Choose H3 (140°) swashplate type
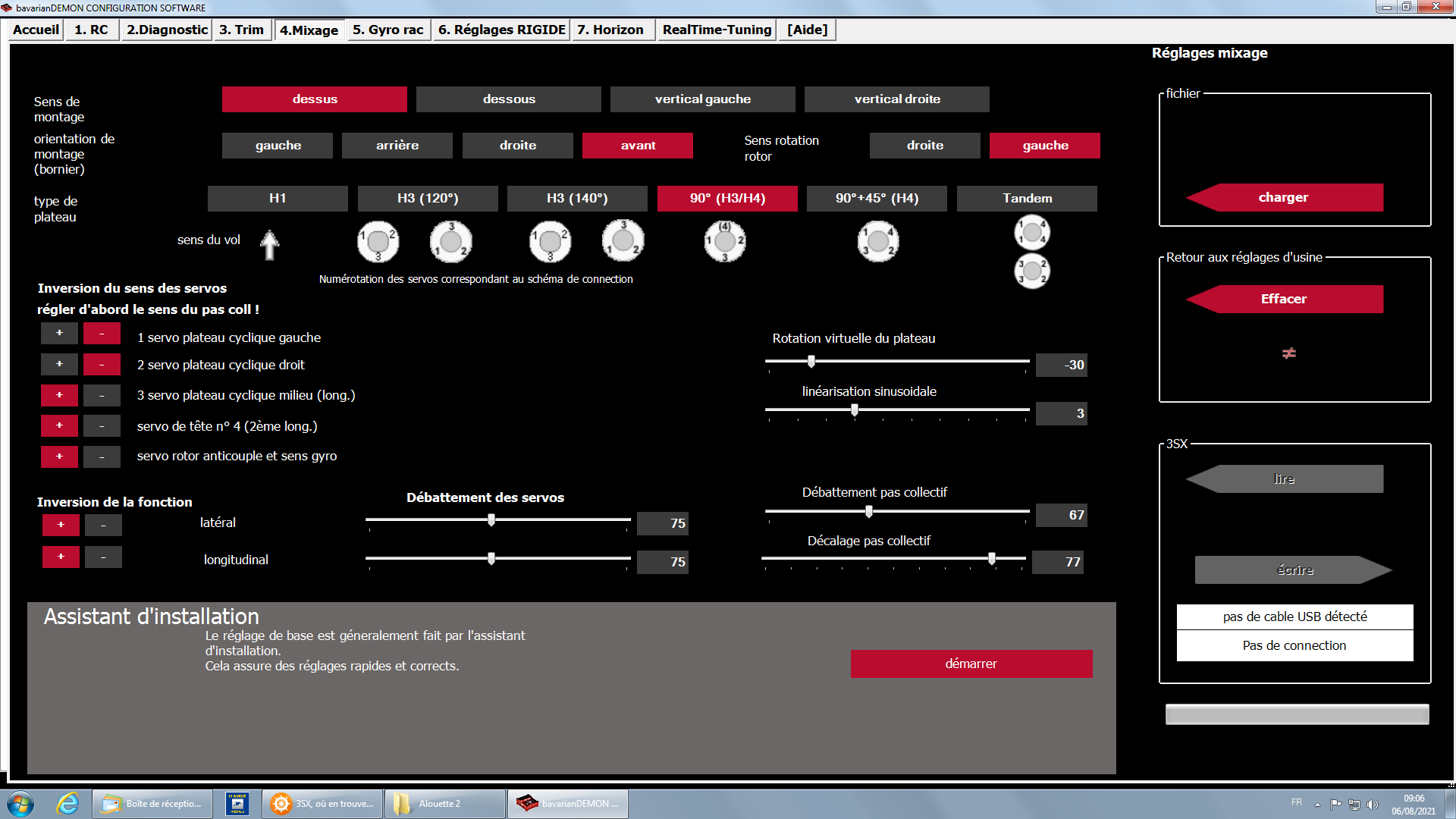This screenshot has height=819, width=1456. pyautogui.click(x=577, y=199)
